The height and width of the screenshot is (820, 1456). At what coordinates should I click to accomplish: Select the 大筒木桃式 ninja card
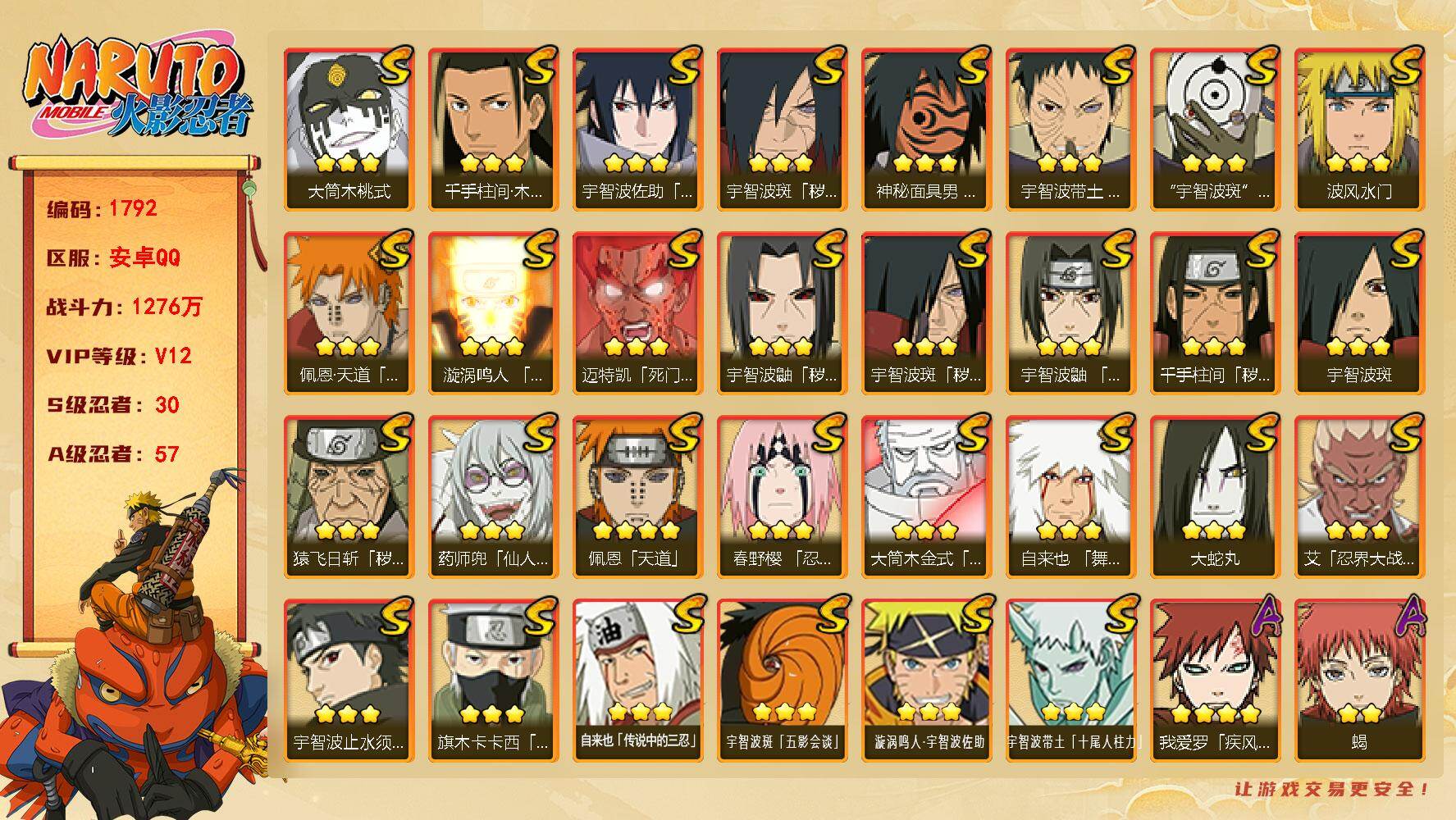[349, 129]
